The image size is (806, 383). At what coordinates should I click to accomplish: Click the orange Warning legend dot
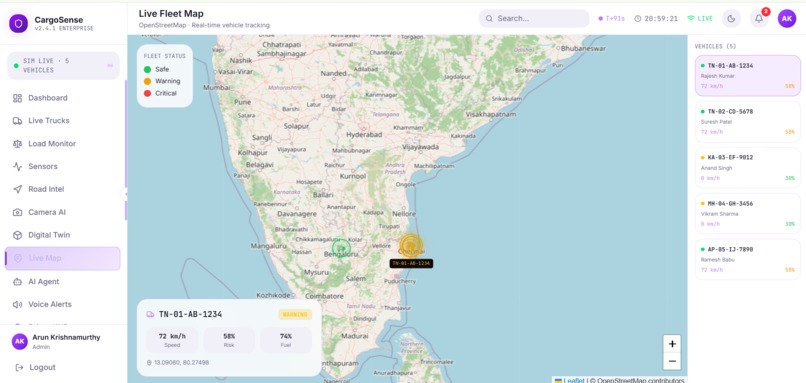148,81
